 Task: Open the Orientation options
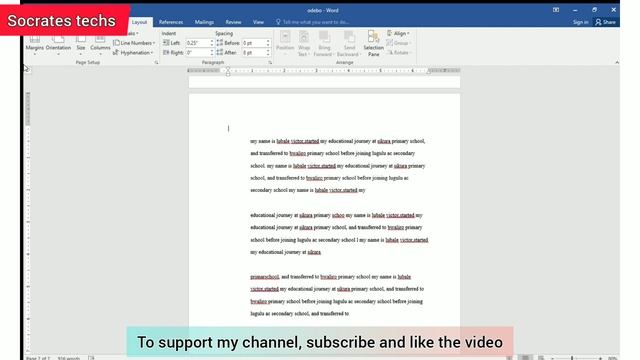point(58,45)
